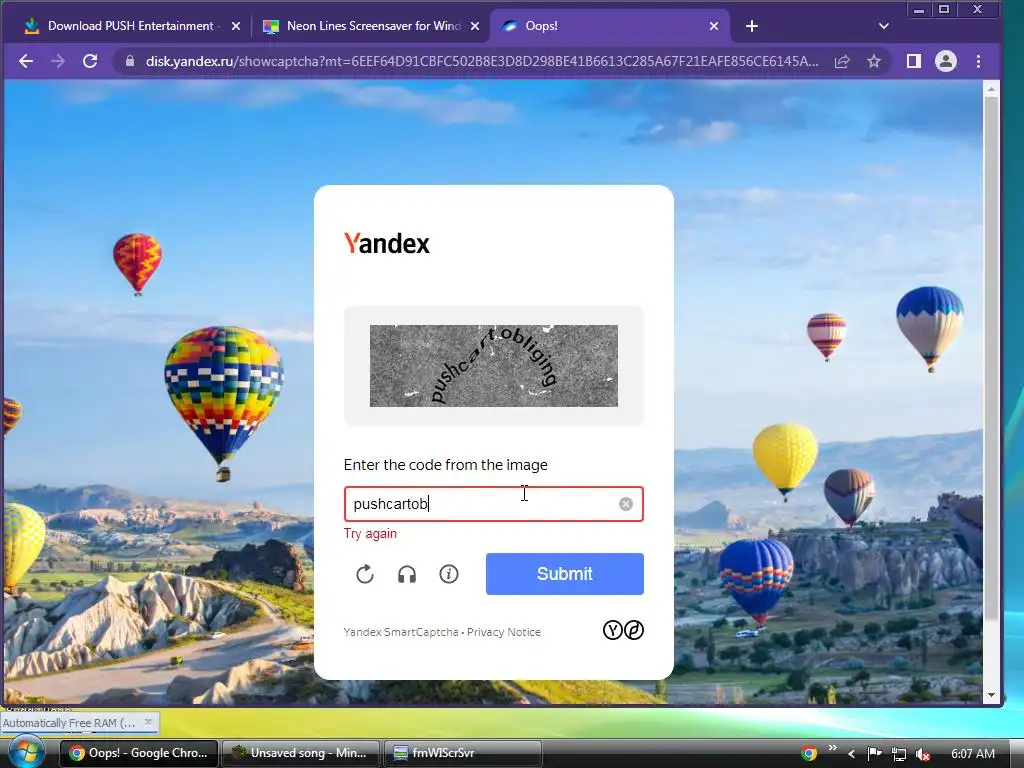The width and height of the screenshot is (1024, 768).
Task: Click the Yandex logo
Action: tap(387, 244)
